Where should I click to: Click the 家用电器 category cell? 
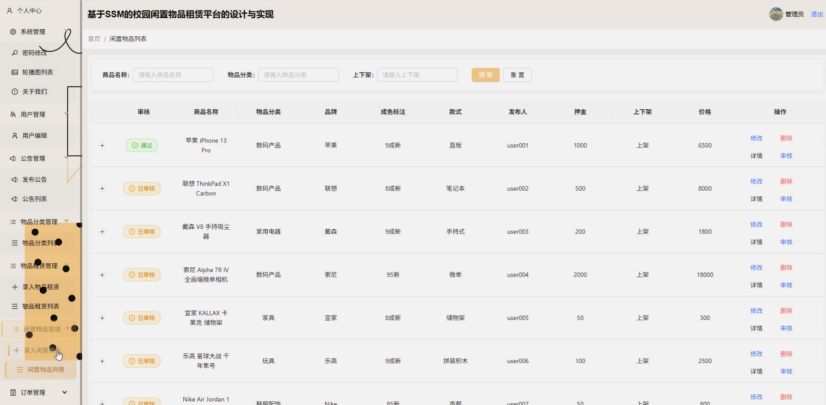tap(268, 232)
